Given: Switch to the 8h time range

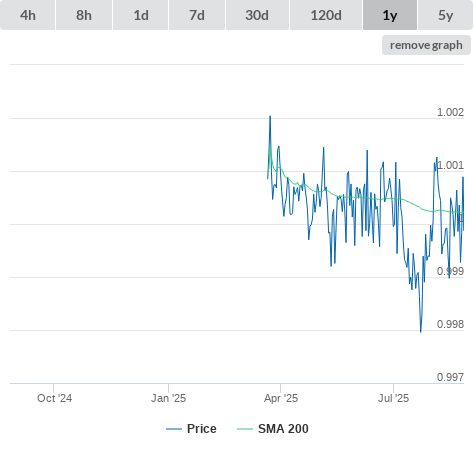Looking at the screenshot, I should pos(84,15).
